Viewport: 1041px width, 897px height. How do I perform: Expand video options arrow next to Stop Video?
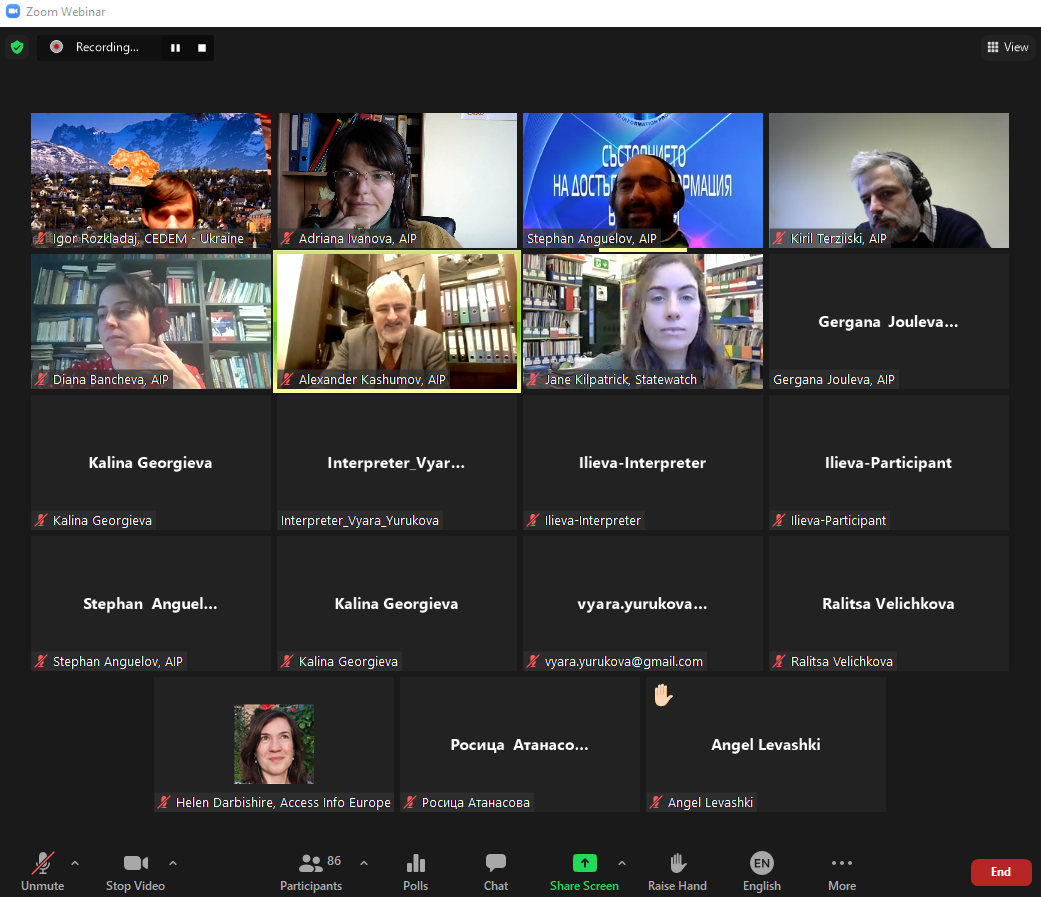pyautogui.click(x=173, y=863)
